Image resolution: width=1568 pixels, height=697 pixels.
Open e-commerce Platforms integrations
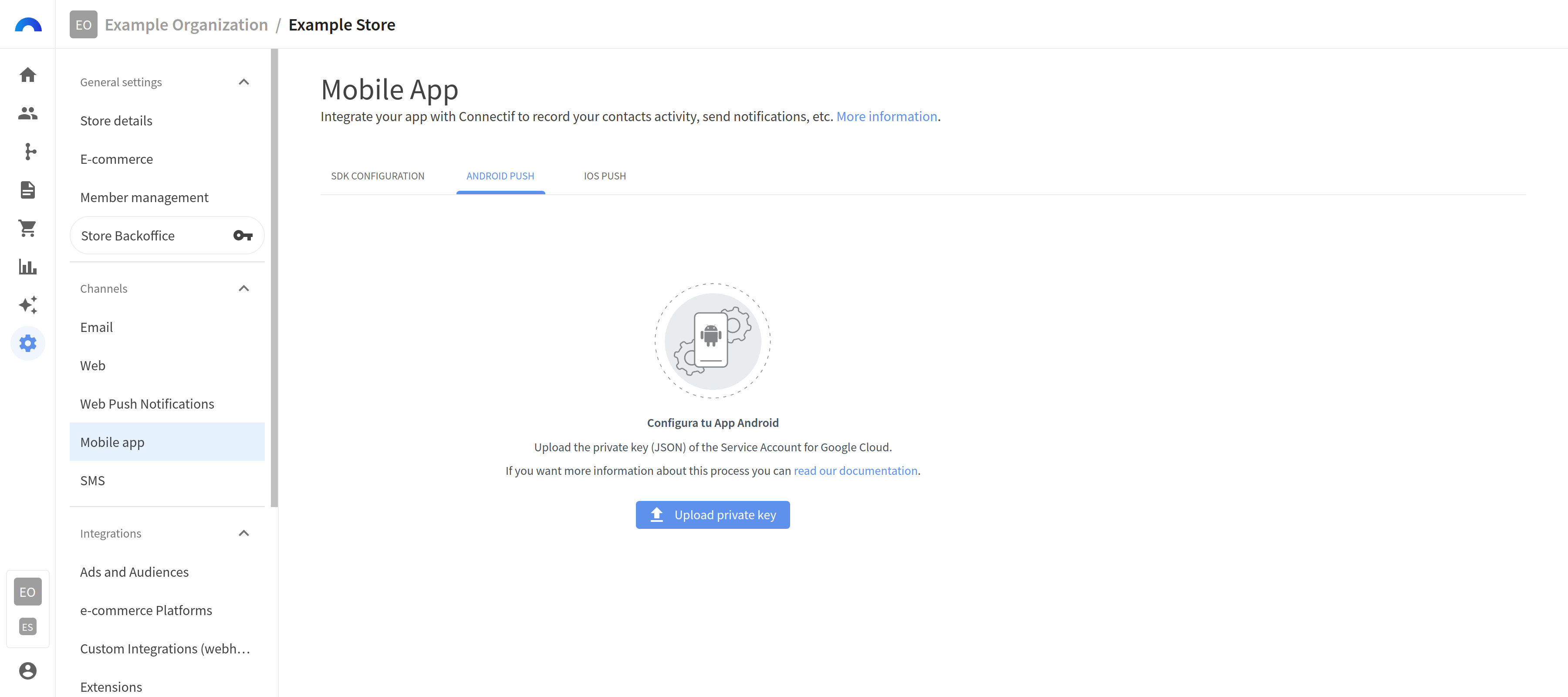click(167, 610)
